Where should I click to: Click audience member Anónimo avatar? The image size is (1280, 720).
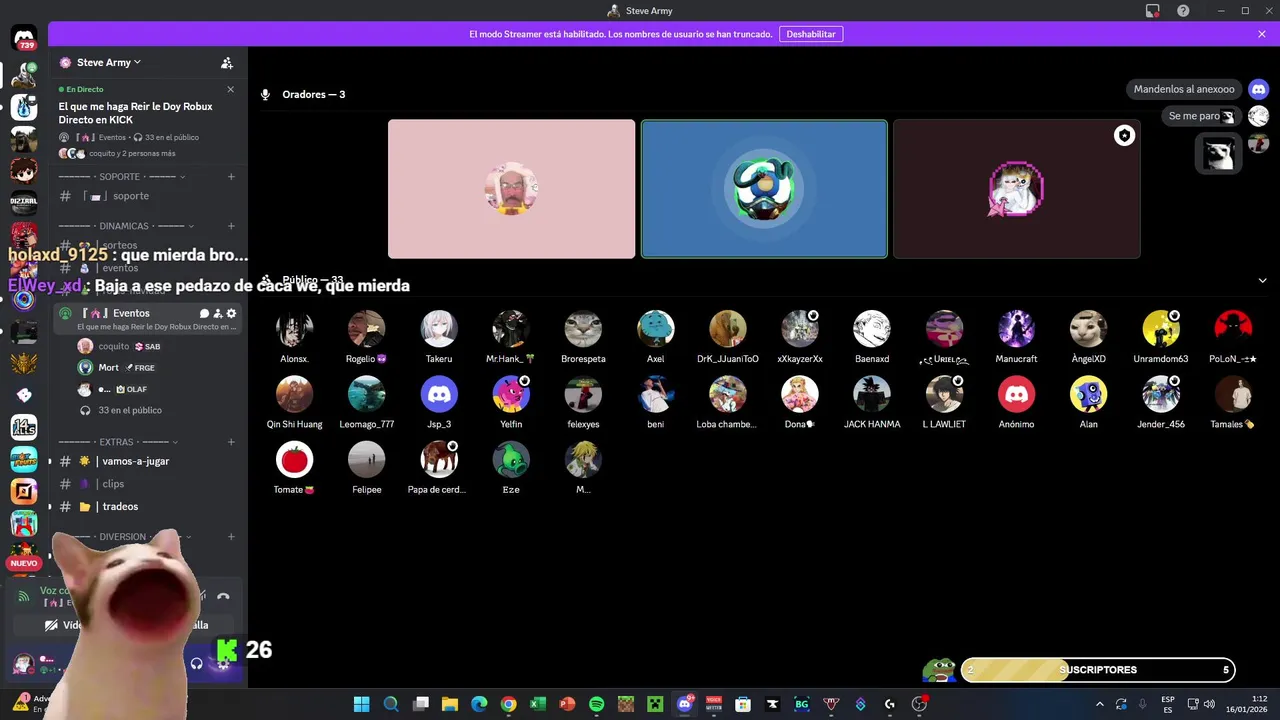pyautogui.click(x=1016, y=395)
